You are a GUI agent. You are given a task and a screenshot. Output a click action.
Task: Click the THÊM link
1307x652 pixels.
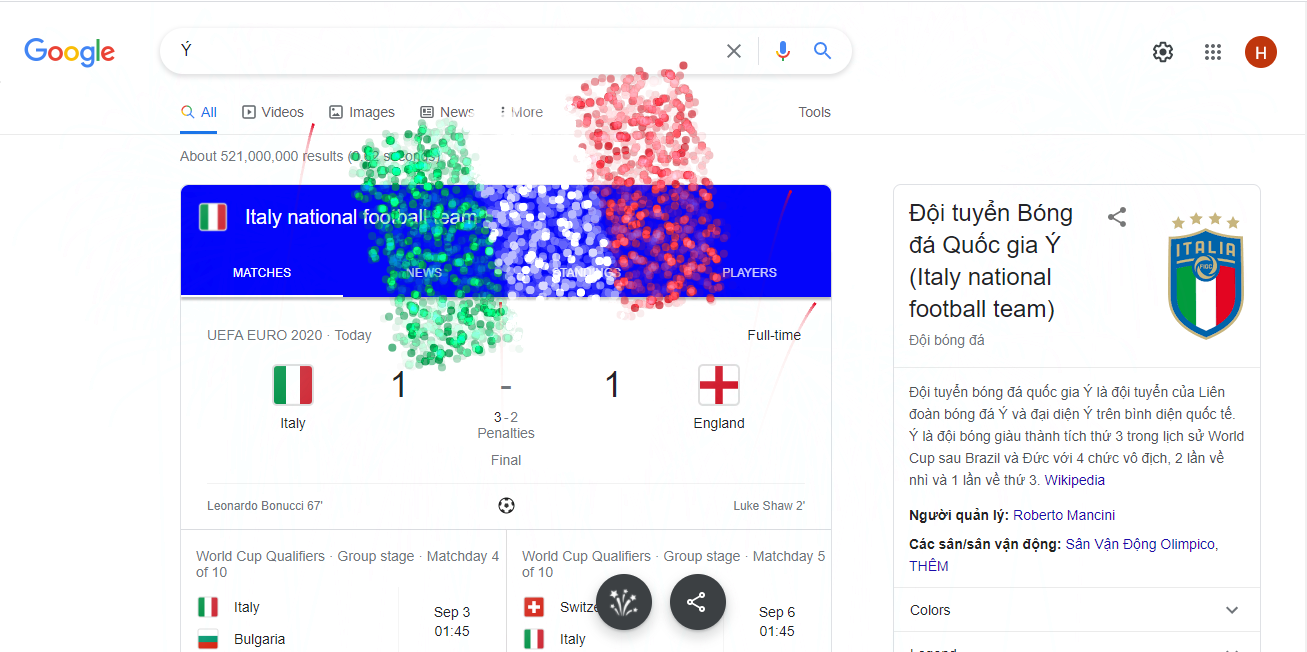click(x=929, y=566)
